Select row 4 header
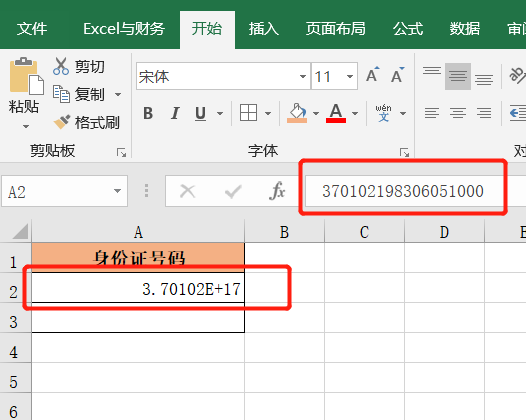526x420 pixels. tap(14, 348)
